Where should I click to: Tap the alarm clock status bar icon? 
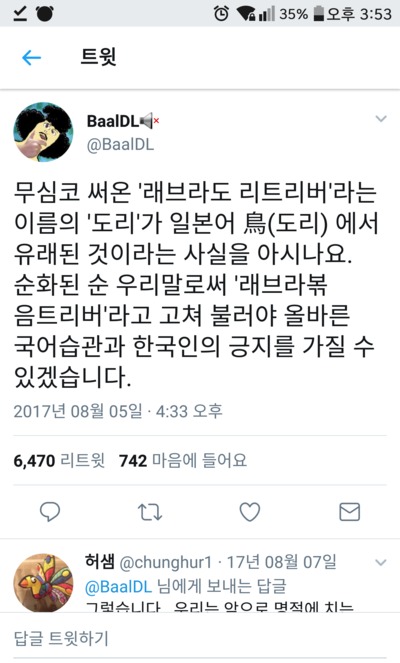221,14
